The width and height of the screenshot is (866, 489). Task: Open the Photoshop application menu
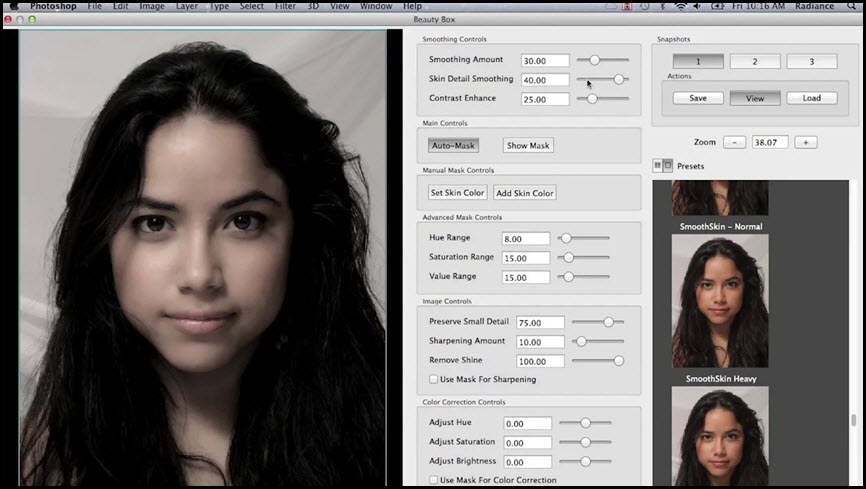53,6
